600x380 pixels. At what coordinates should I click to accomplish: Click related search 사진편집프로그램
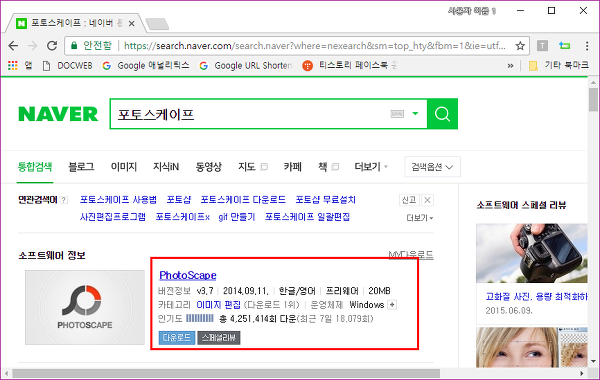coord(112,217)
